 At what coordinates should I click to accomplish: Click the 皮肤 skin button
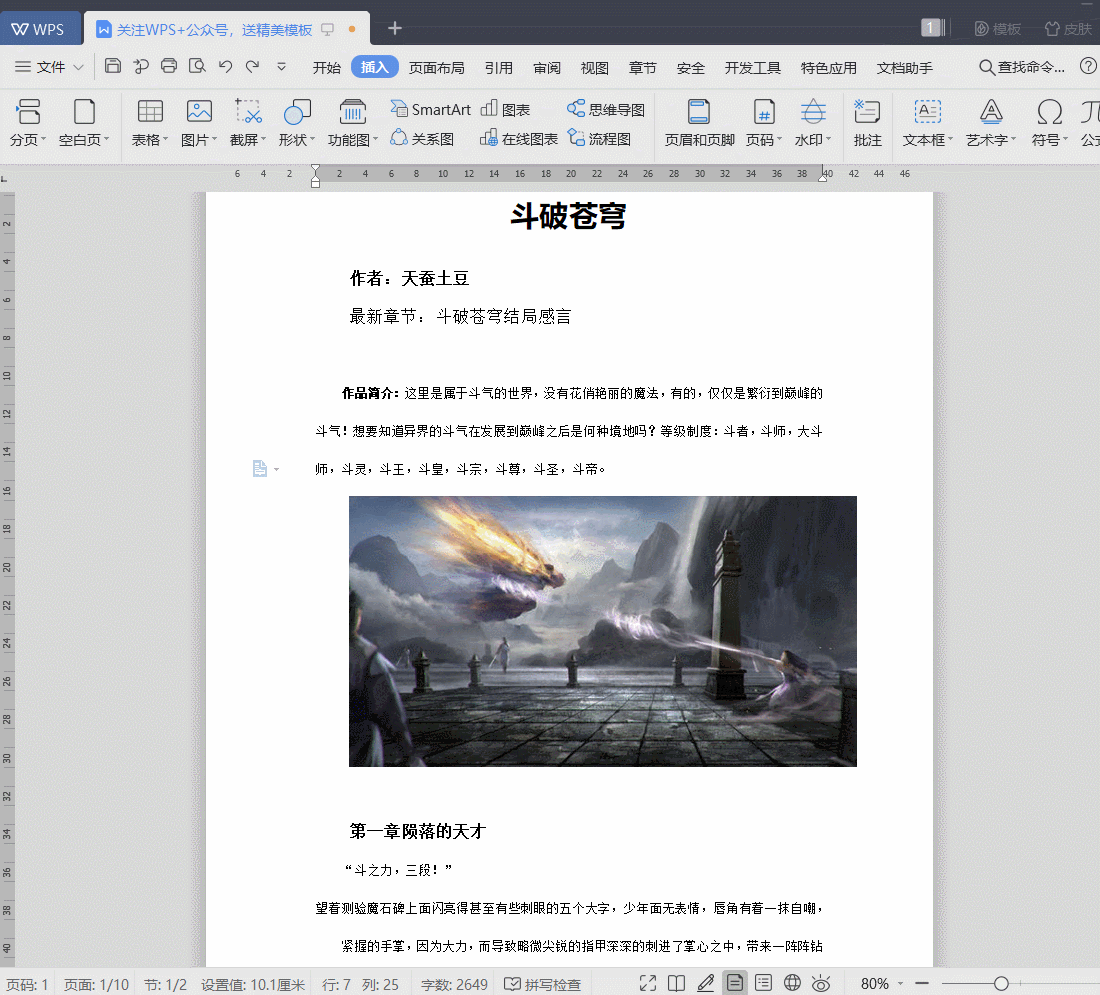pyautogui.click(x=1068, y=29)
